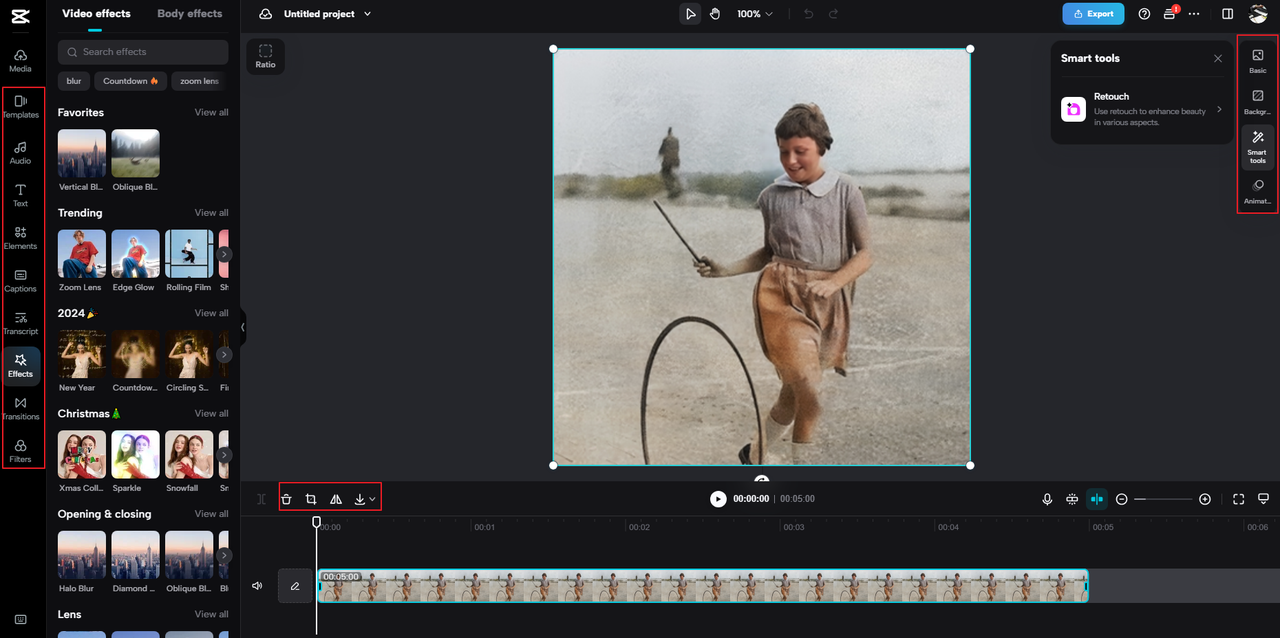Open the Filters panel
The width and height of the screenshot is (1280, 638).
[x=20, y=451]
